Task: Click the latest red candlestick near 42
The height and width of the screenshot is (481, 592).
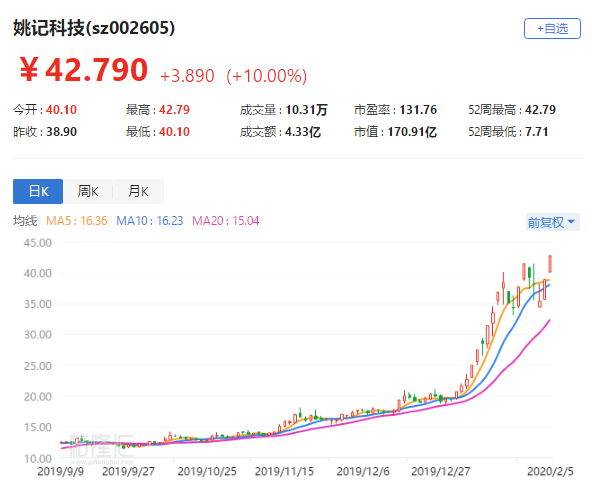Action: pyautogui.click(x=550, y=264)
